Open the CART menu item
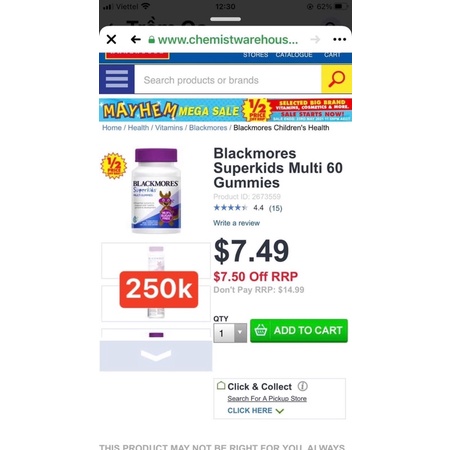This screenshot has height=450, width=450. click(x=332, y=55)
